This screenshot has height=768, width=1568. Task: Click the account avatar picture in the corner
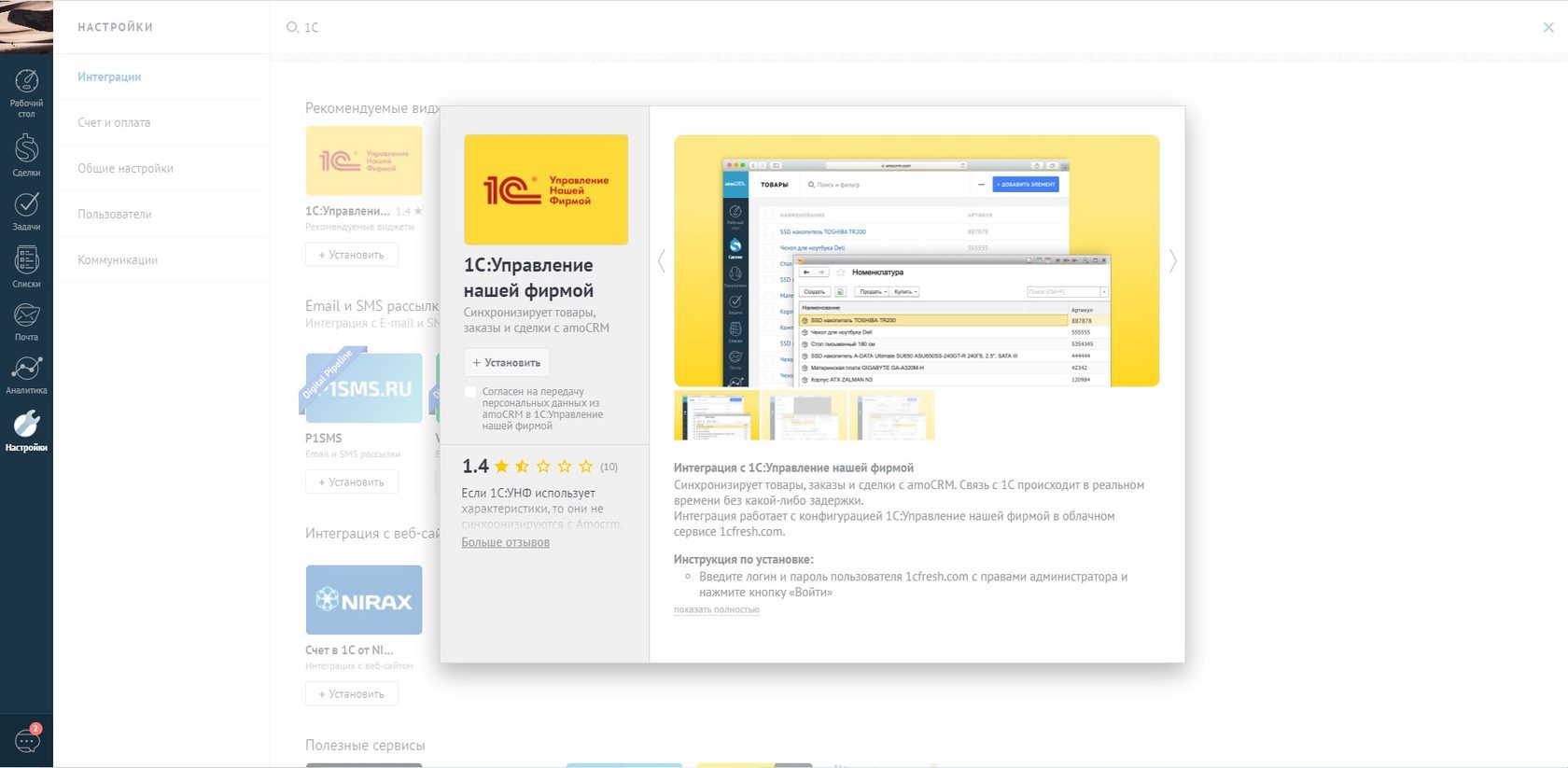(x=26, y=26)
